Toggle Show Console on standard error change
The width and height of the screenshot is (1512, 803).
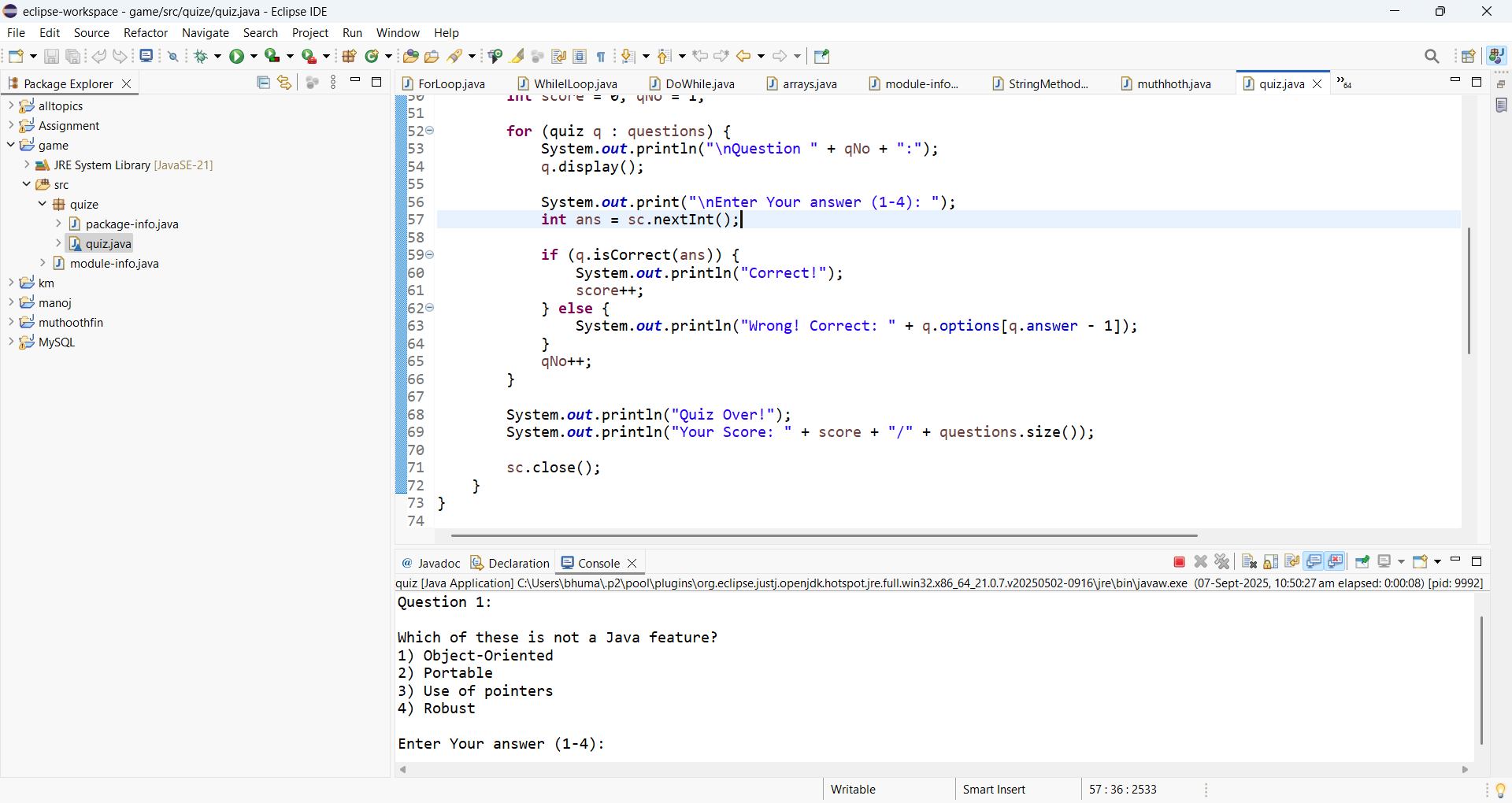(x=1336, y=562)
